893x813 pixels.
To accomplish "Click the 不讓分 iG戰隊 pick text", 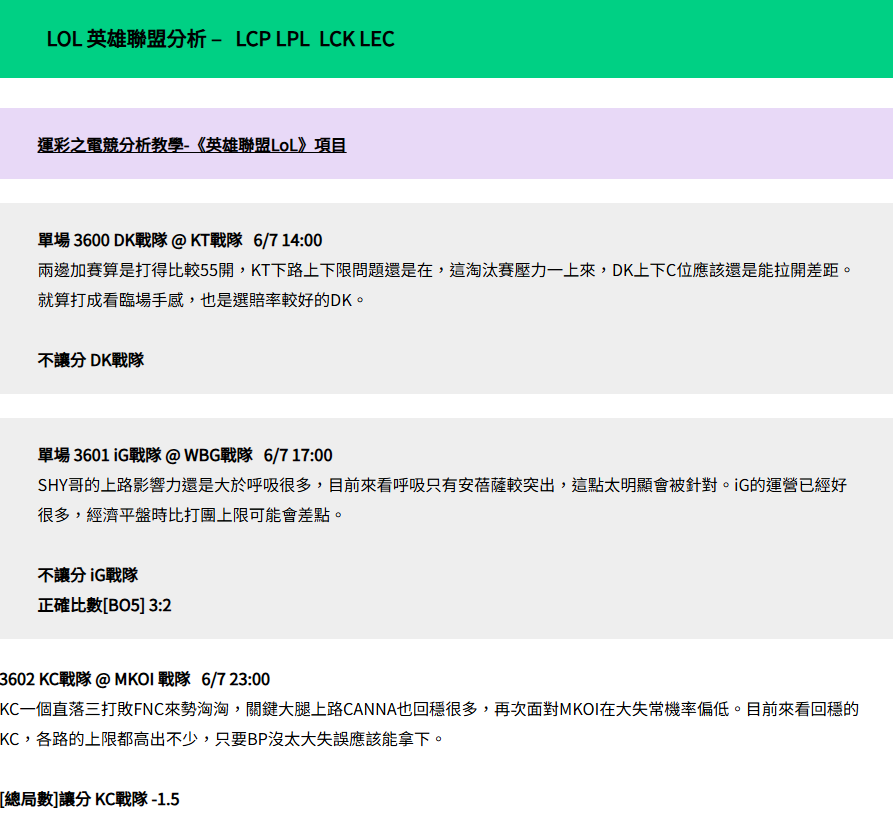I will pos(88,575).
